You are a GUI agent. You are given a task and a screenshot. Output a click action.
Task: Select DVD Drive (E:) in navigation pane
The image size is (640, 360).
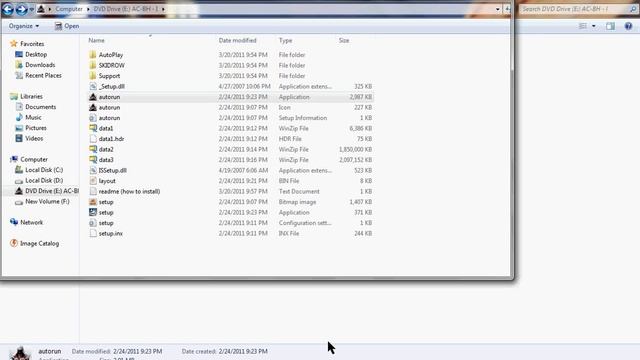pos(51,191)
